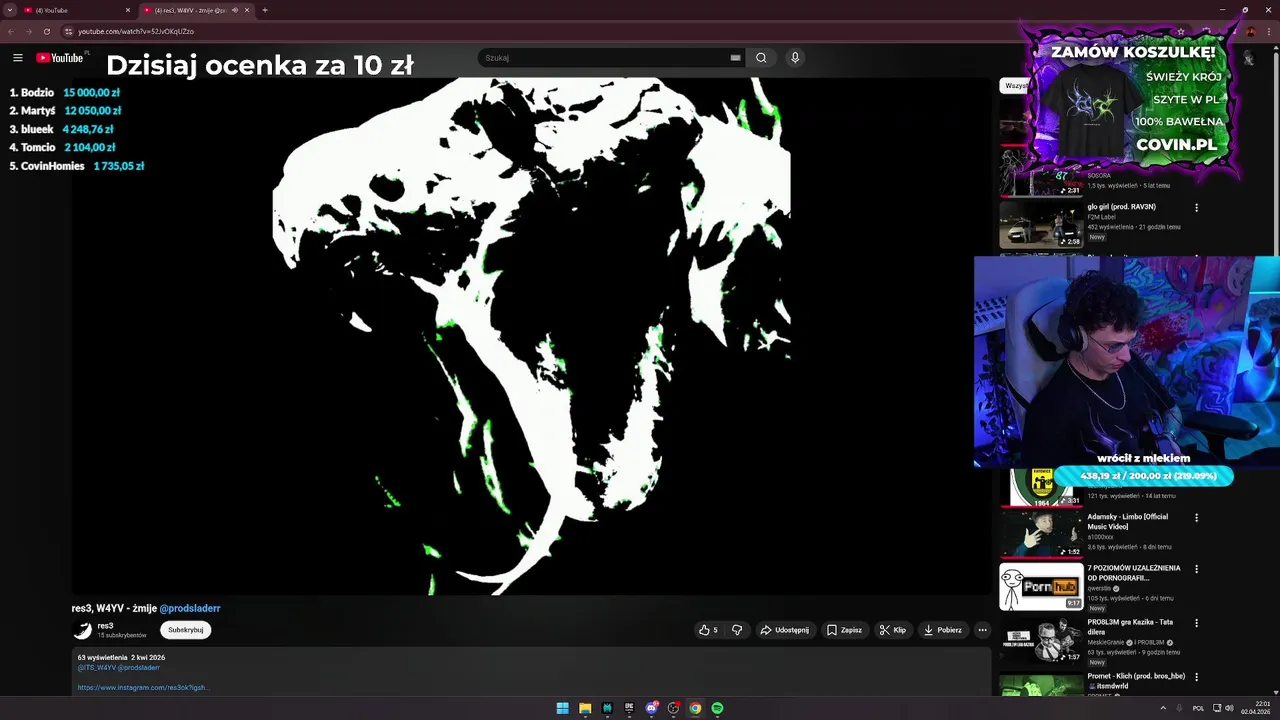Click the main video player

point(531,336)
